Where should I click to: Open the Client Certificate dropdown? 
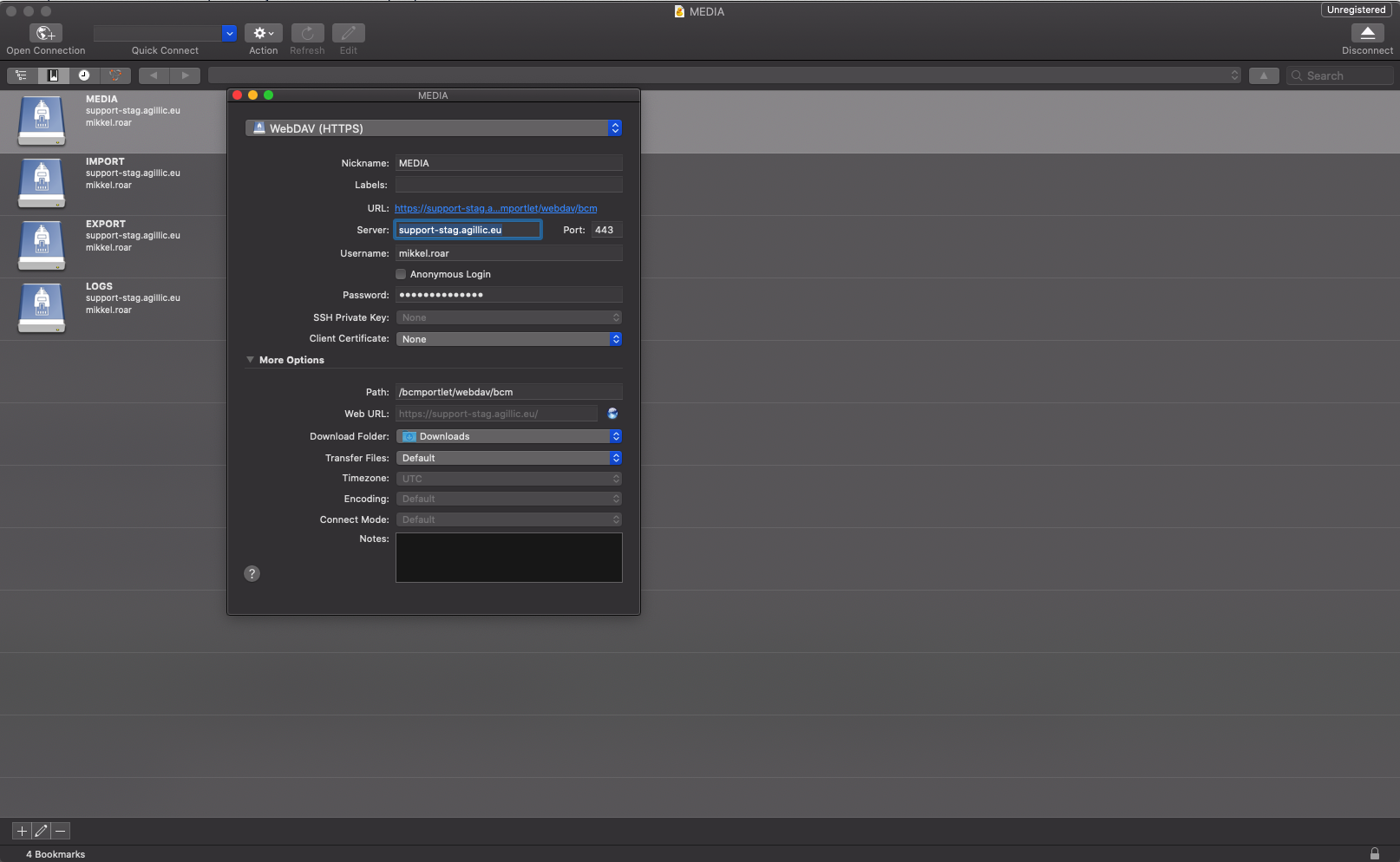tap(509, 339)
